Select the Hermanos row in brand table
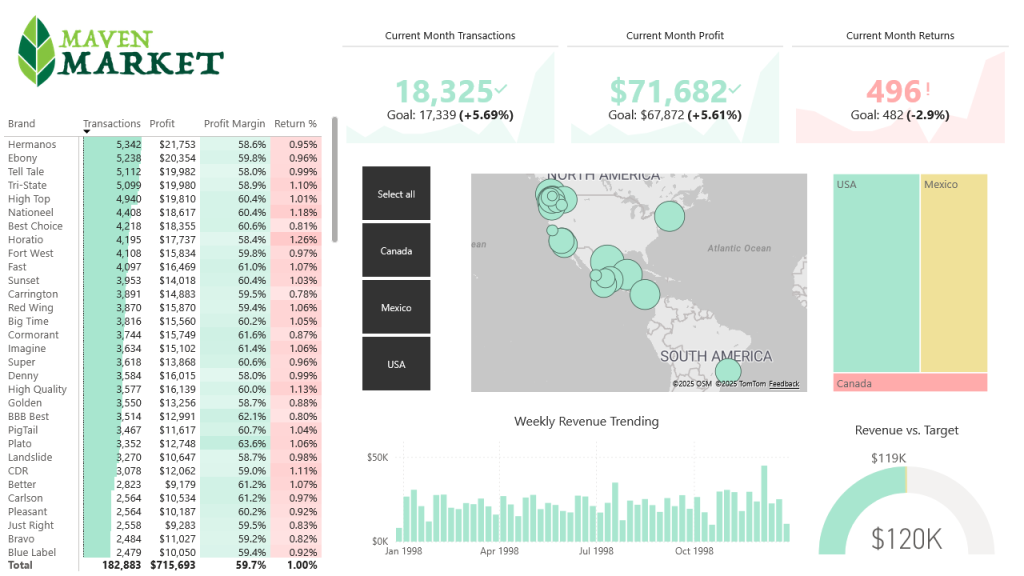This screenshot has height=576, width=1024. point(32,145)
